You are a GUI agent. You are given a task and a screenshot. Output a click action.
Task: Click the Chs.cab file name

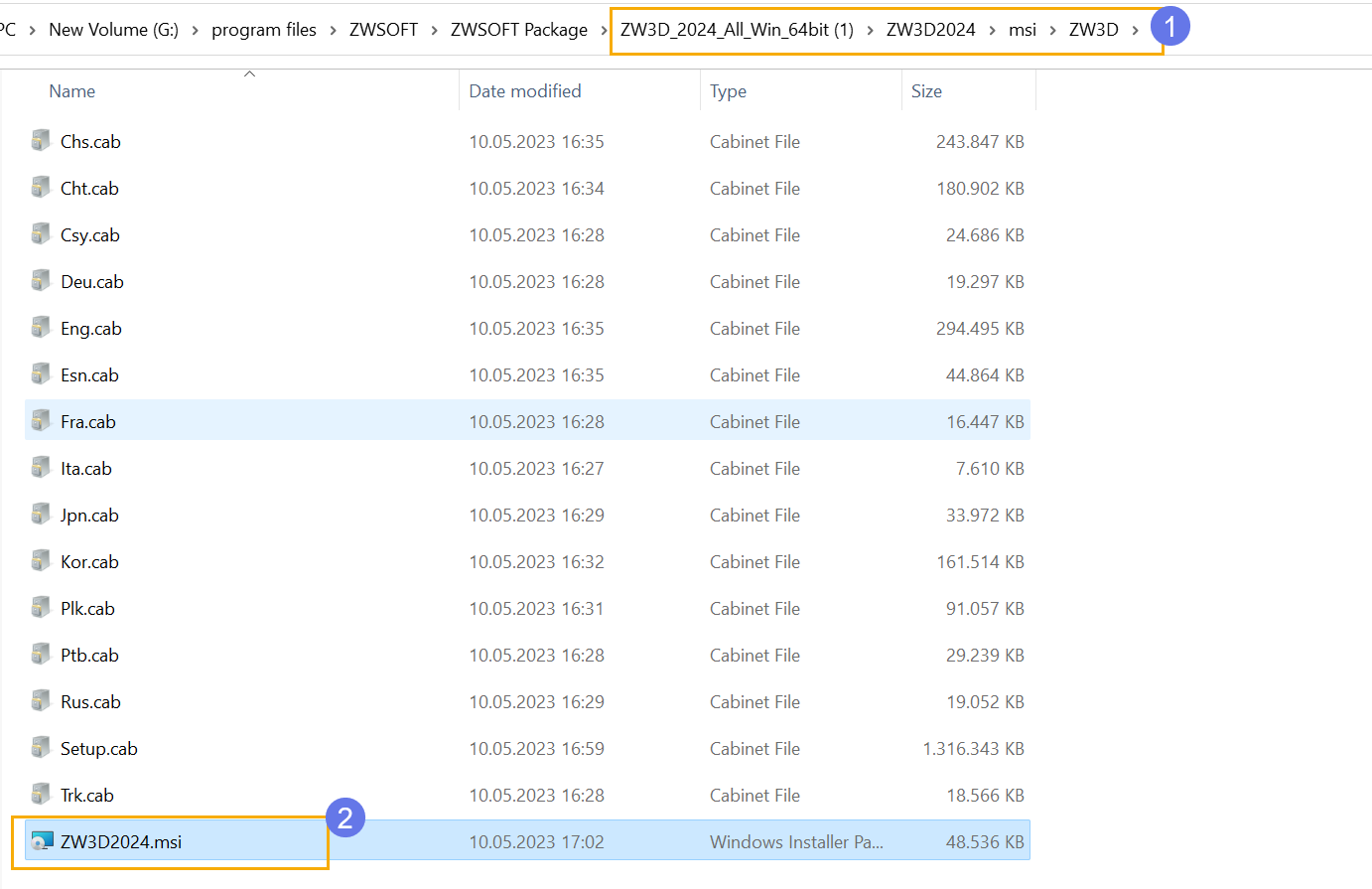(x=90, y=141)
